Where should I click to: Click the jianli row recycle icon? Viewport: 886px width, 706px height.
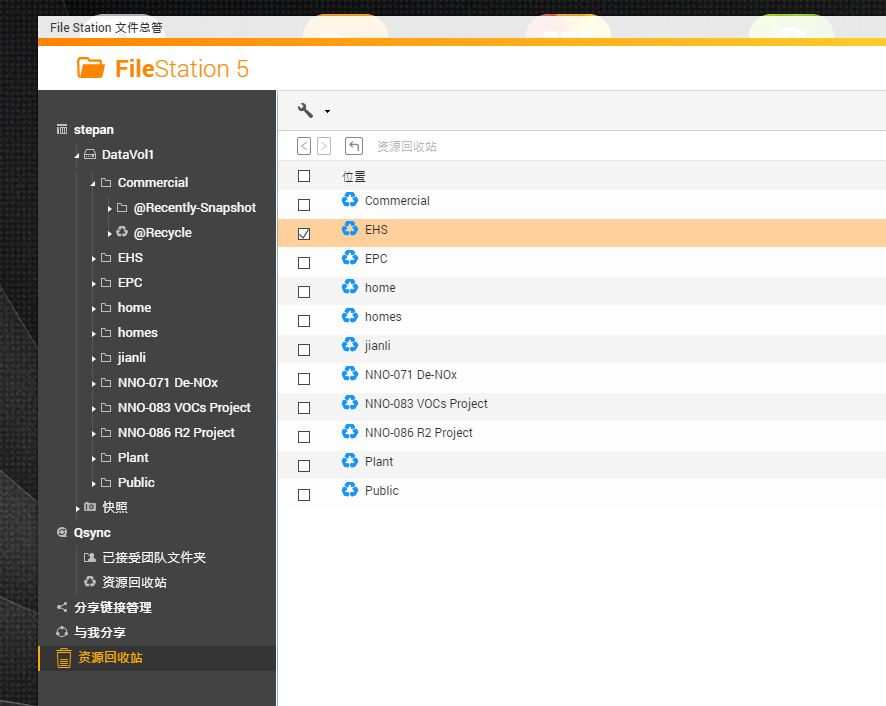click(x=350, y=344)
